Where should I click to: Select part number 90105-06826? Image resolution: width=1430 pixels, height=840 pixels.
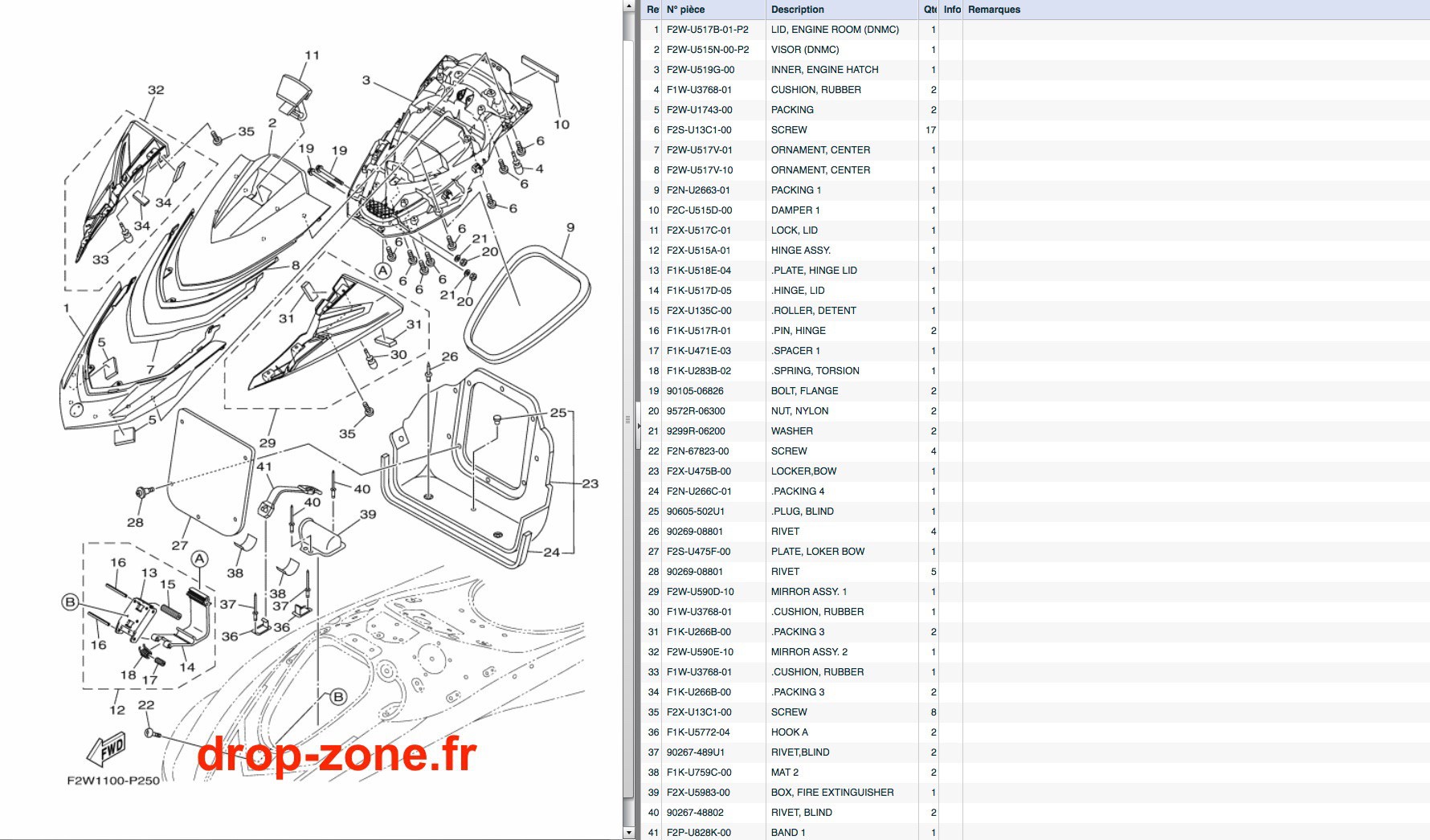pos(695,391)
